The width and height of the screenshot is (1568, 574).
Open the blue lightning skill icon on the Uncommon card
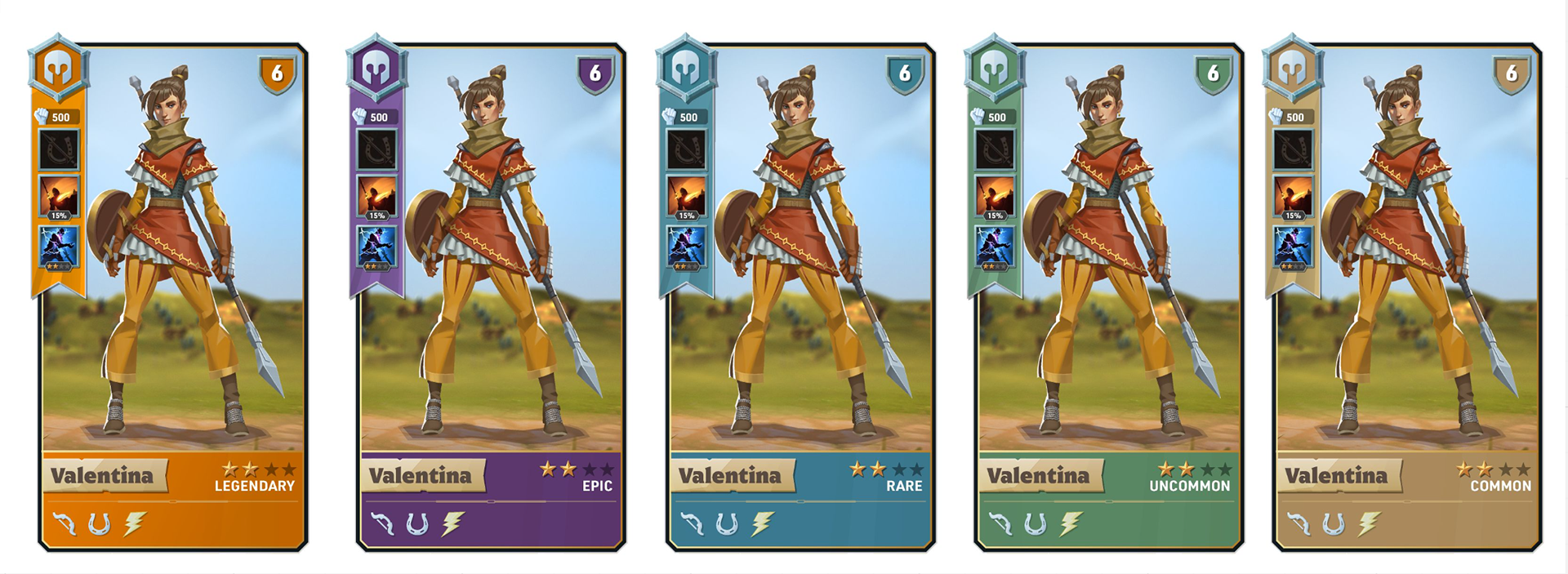point(996,247)
